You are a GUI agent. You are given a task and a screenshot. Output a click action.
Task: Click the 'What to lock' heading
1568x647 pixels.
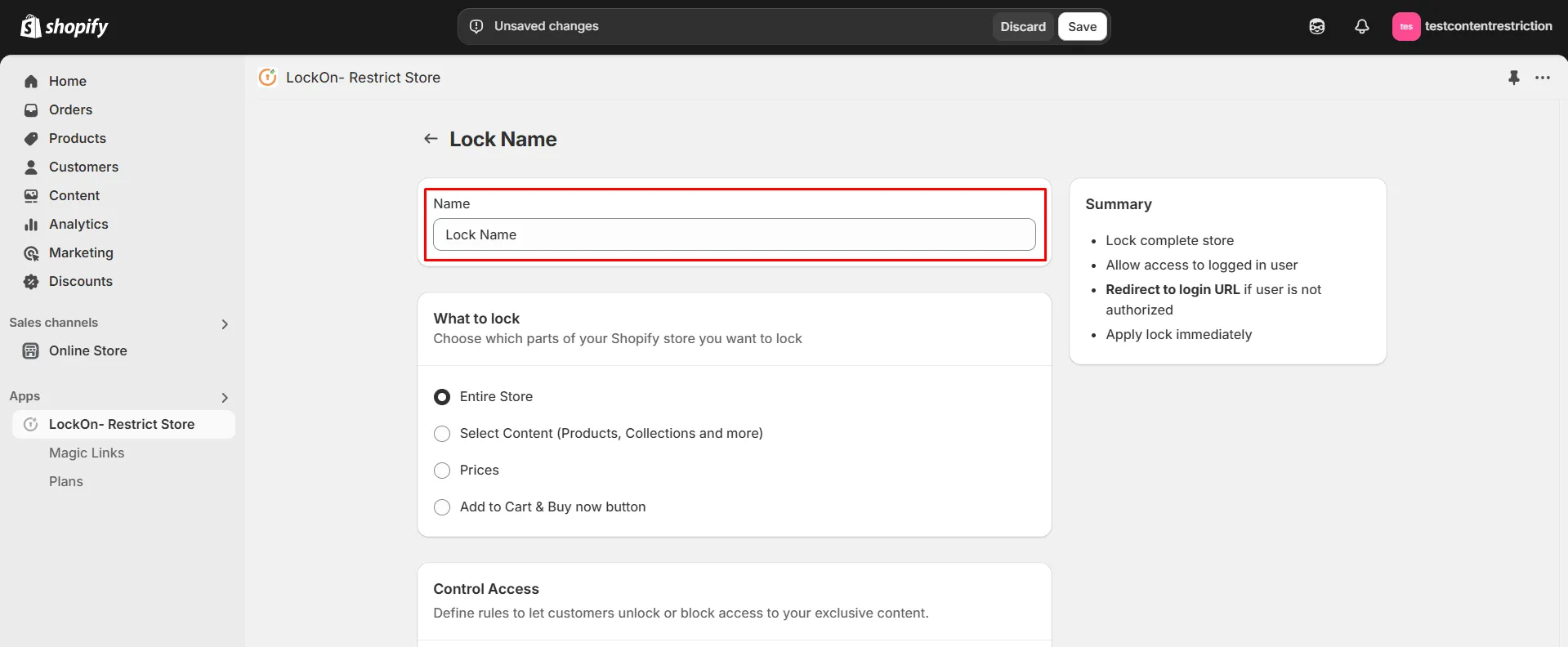[x=476, y=319]
